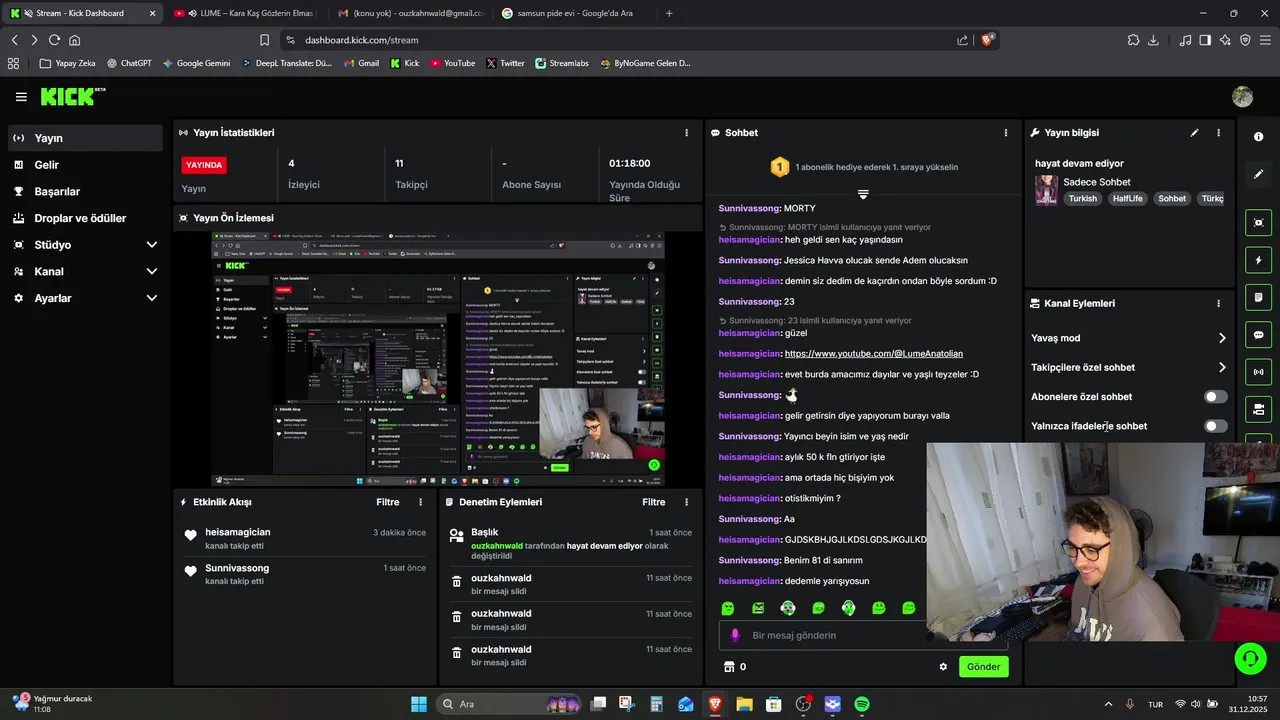Viewport: 1280px width, 720px height.
Task: Open the Denetim Eylemleri three-dot menu
Action: 686,502
